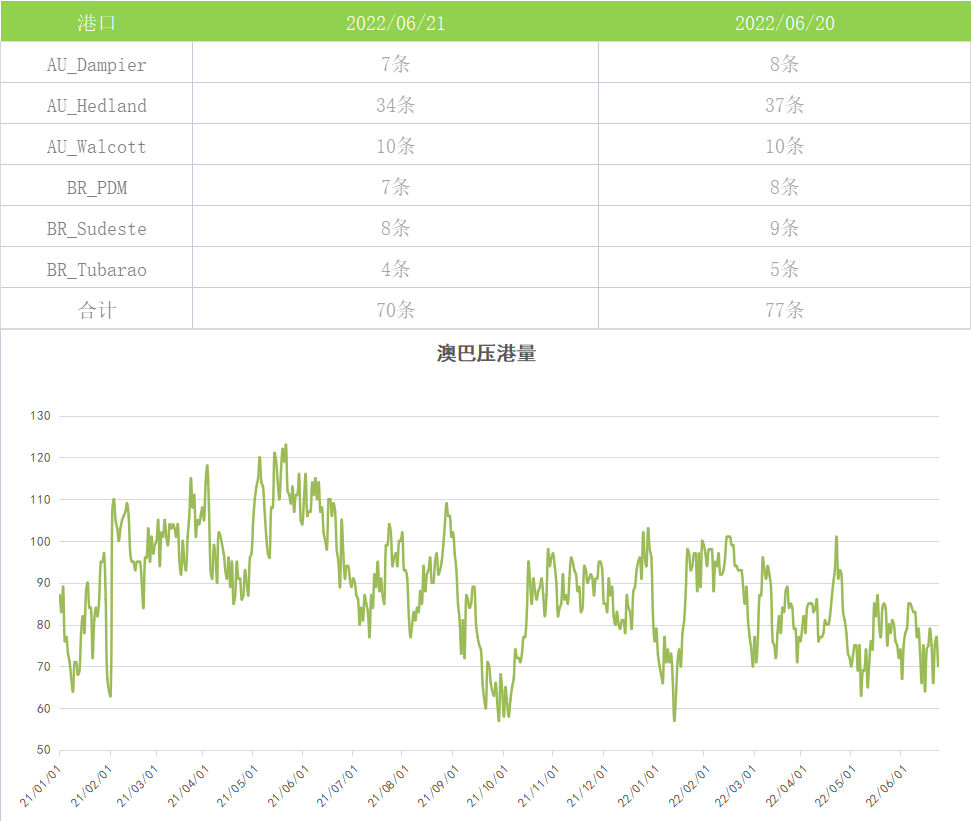Click the 70条 total for 2022/06/21
This screenshot has width=971, height=821.
pyautogui.click(x=395, y=310)
